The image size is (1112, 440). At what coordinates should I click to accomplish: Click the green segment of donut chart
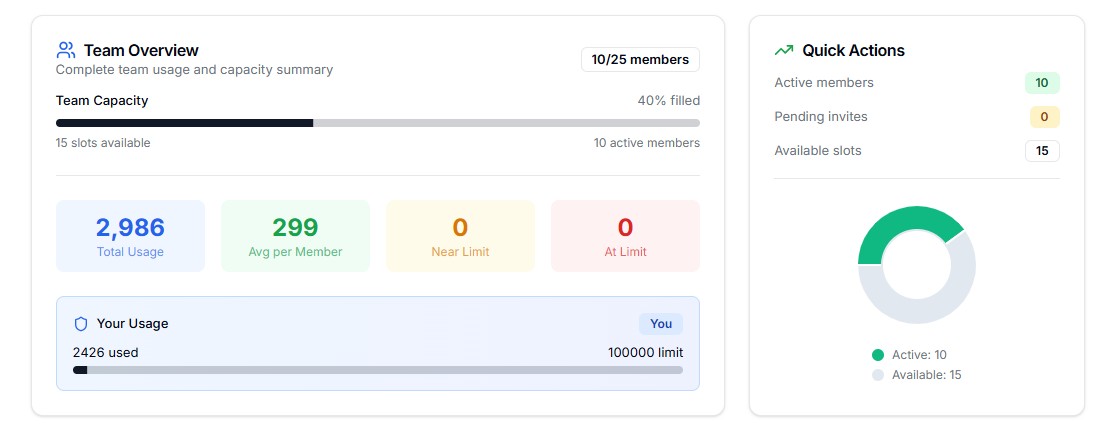click(900, 226)
